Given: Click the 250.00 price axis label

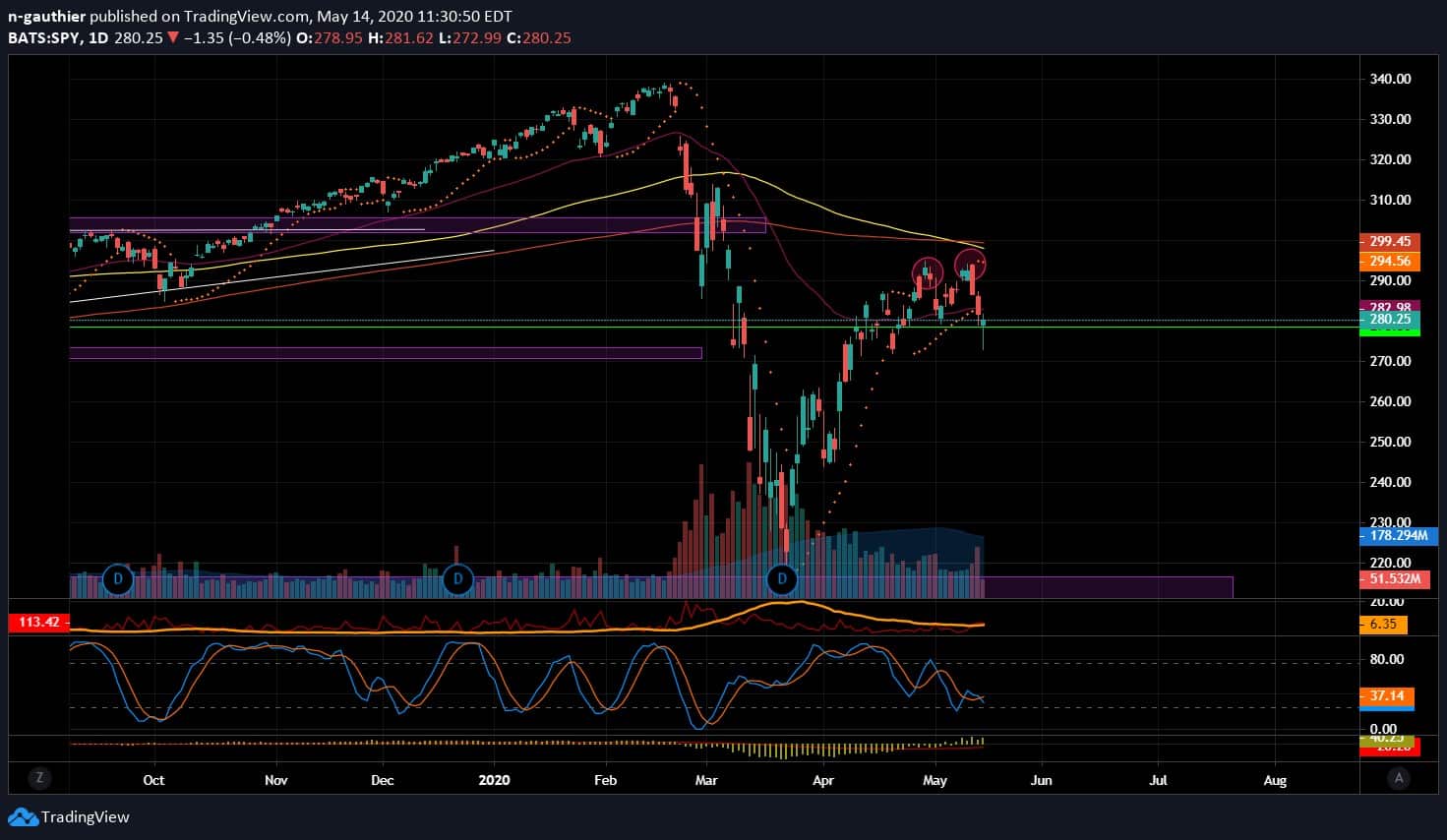Looking at the screenshot, I should [1390, 442].
